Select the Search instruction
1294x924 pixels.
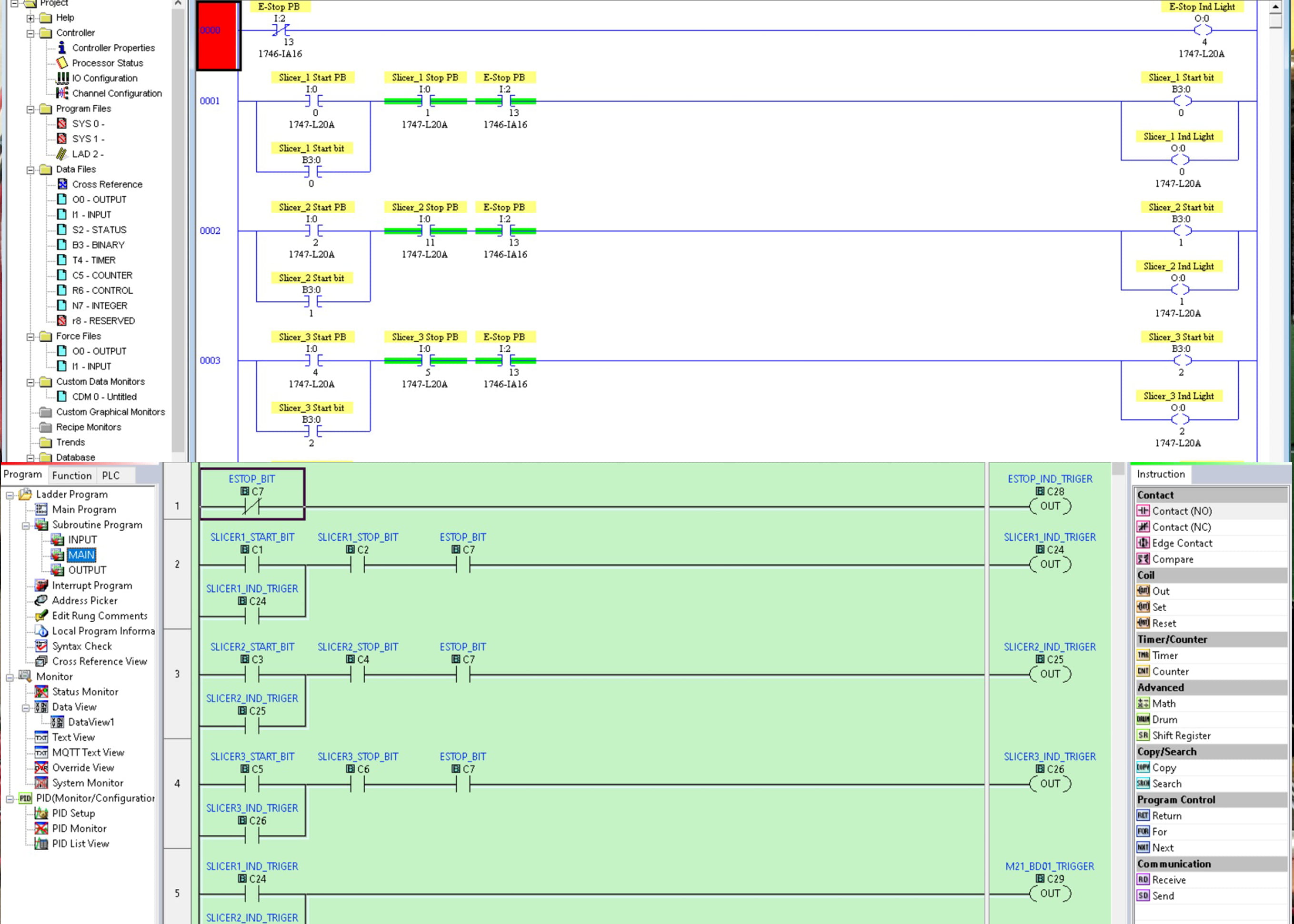1166,784
